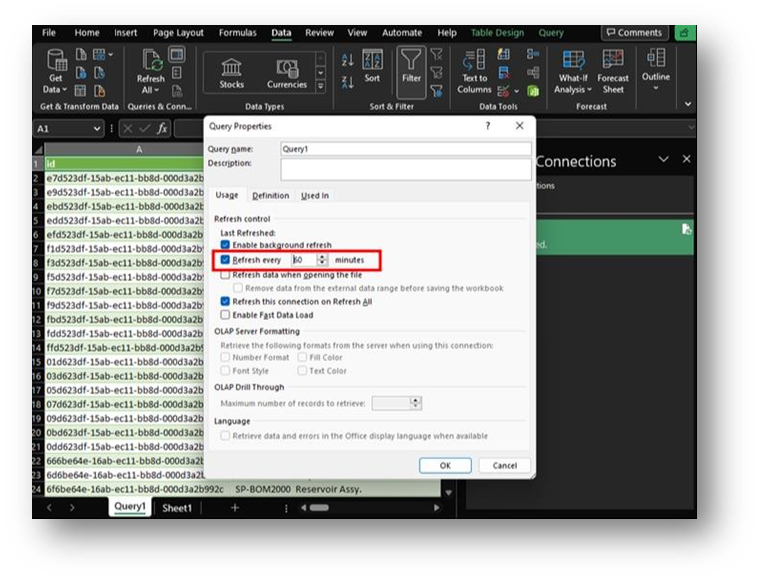This screenshot has height=581, width=760.
Task: Select the Table Design tab
Action: click(497, 32)
